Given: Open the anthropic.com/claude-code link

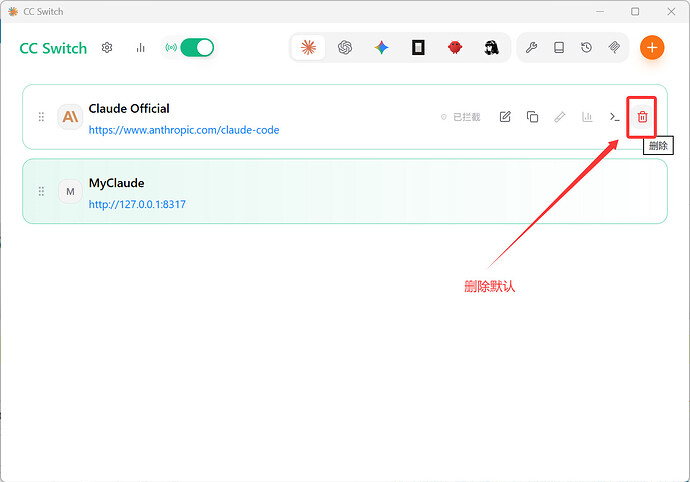Looking at the screenshot, I should pos(184,130).
